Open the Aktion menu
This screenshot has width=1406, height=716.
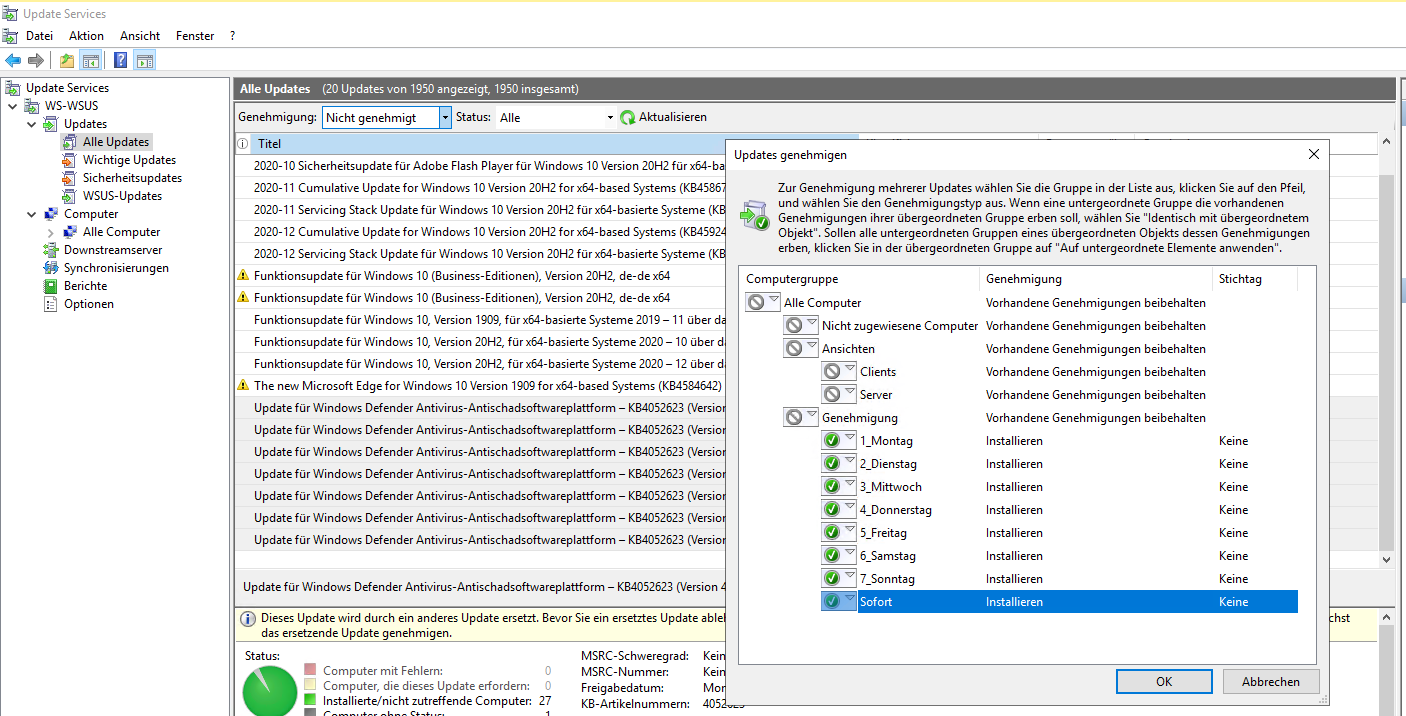(86, 36)
